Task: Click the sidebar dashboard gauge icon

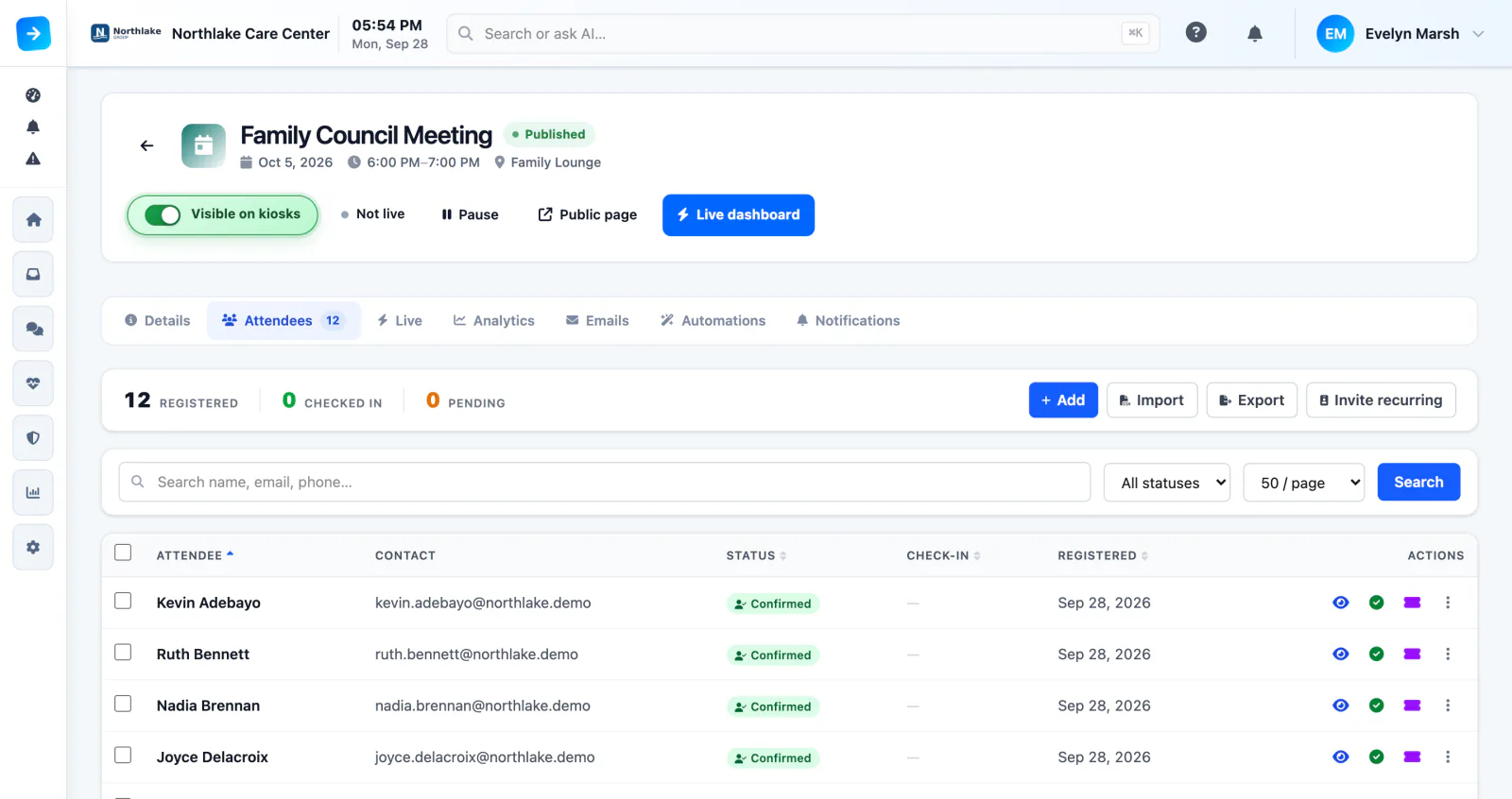Action: pyautogui.click(x=33, y=95)
